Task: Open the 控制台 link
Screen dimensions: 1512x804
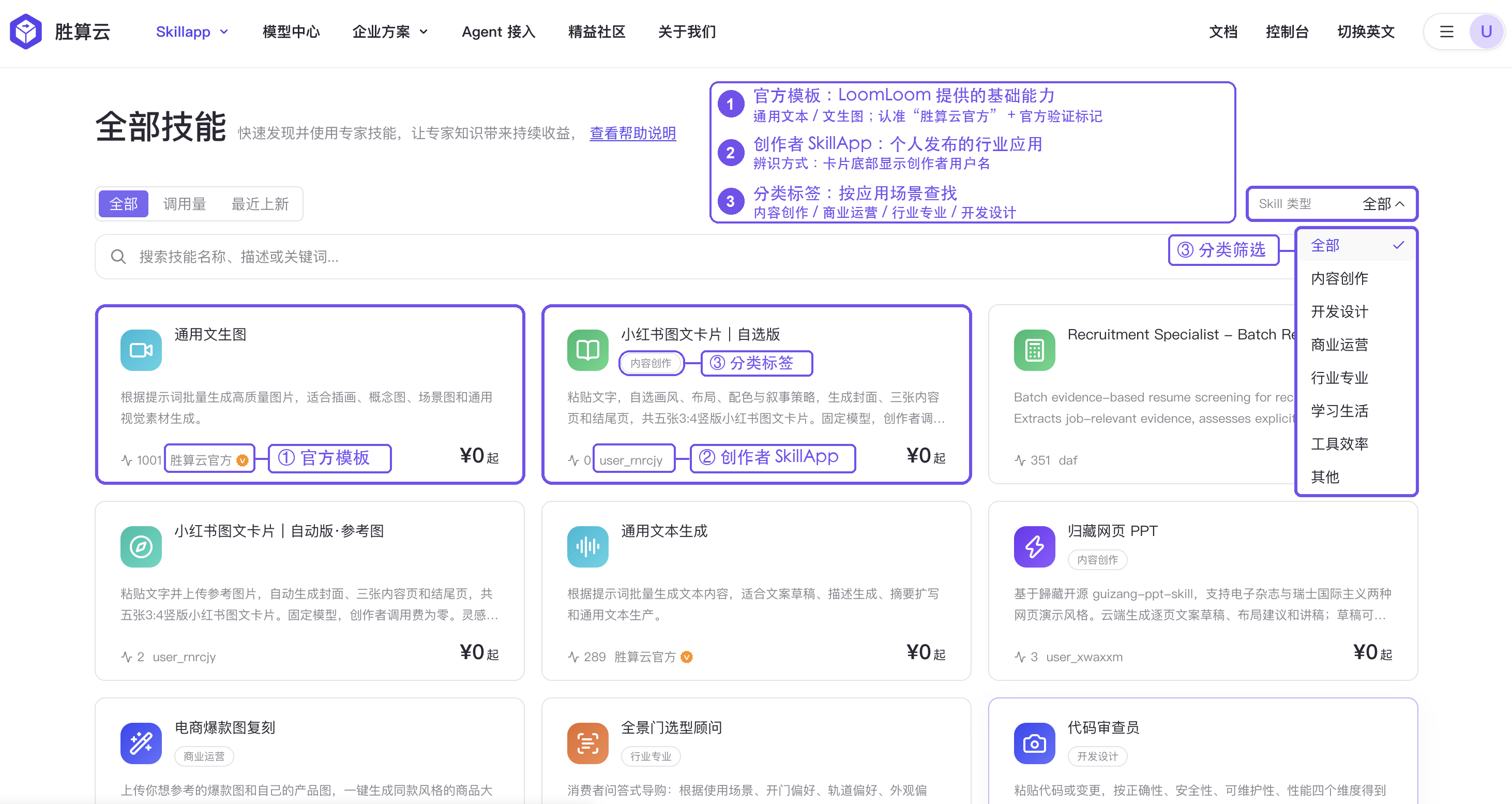Action: (x=1287, y=32)
